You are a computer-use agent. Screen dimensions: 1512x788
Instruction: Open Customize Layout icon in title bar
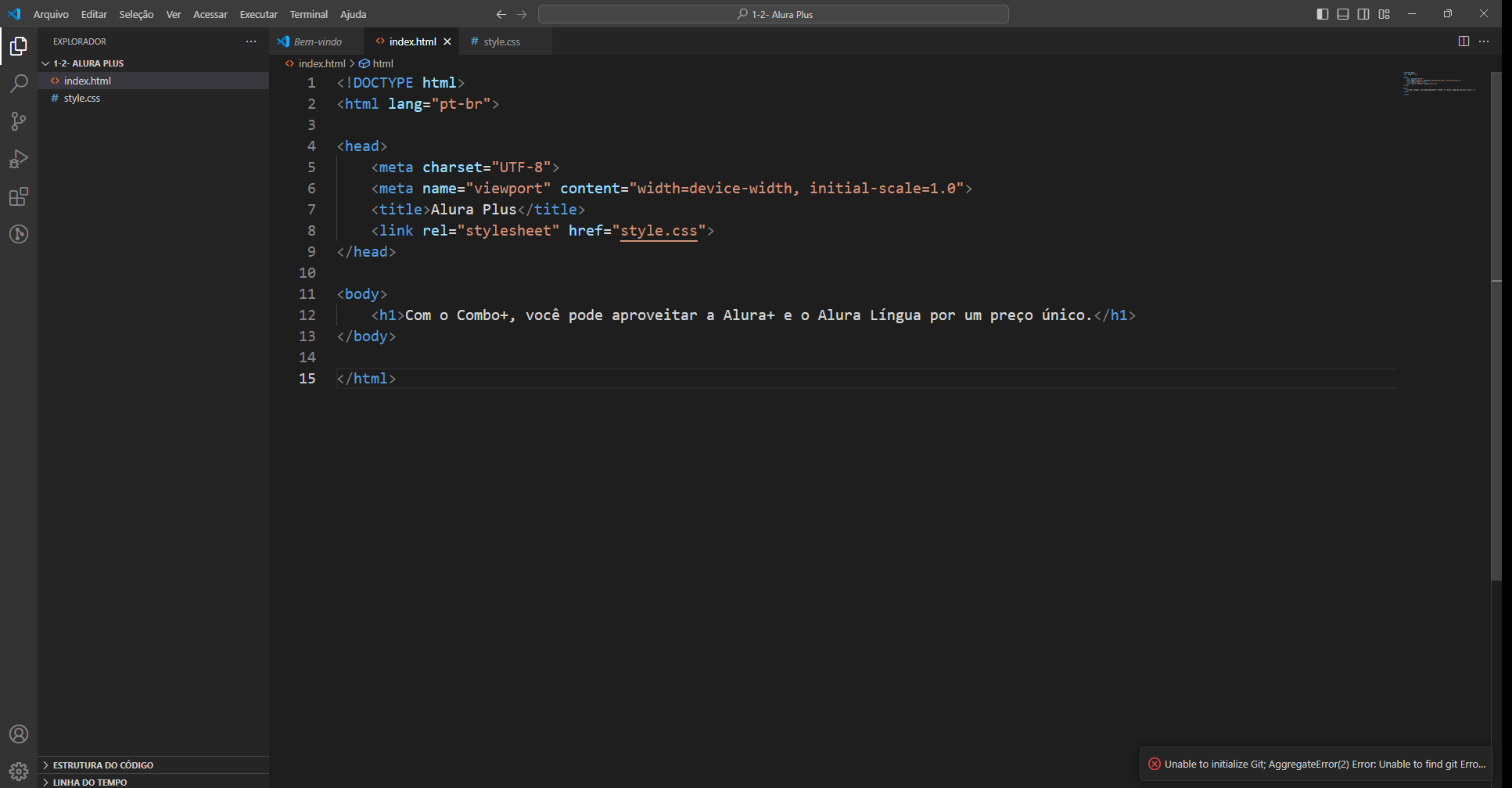click(1384, 14)
